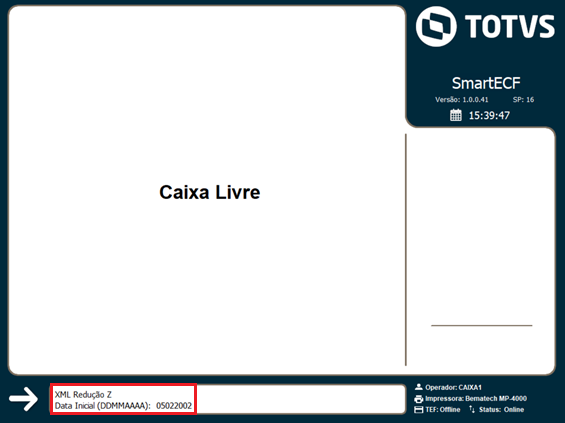Click the white arrow icon beside input
Viewport: 565px width, 423px height.
point(23,399)
